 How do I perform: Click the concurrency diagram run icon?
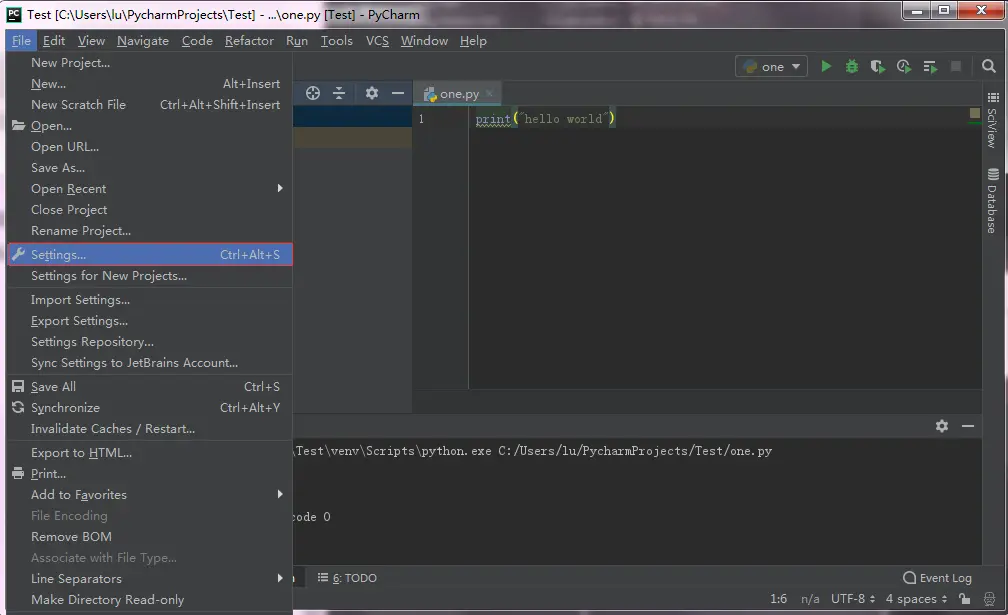(x=930, y=66)
